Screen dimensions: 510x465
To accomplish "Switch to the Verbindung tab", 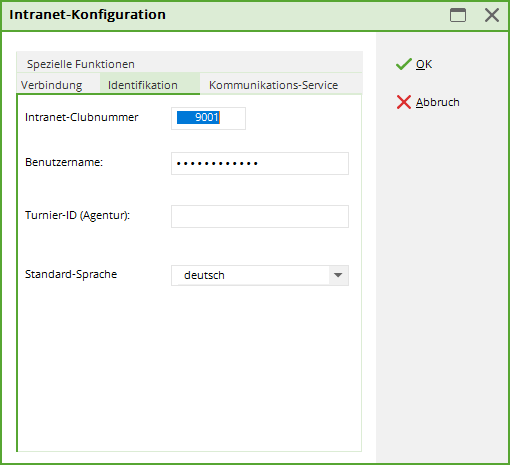I will [x=52, y=85].
